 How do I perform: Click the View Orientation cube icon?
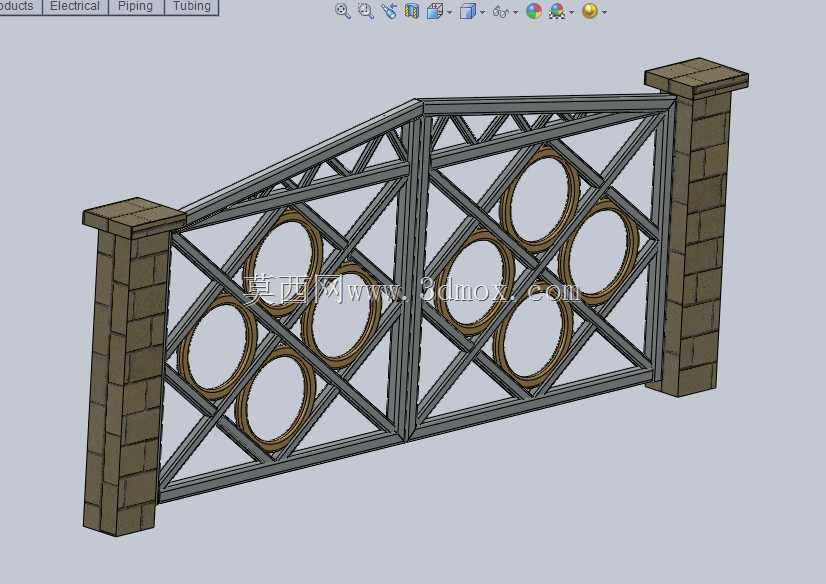tap(435, 11)
